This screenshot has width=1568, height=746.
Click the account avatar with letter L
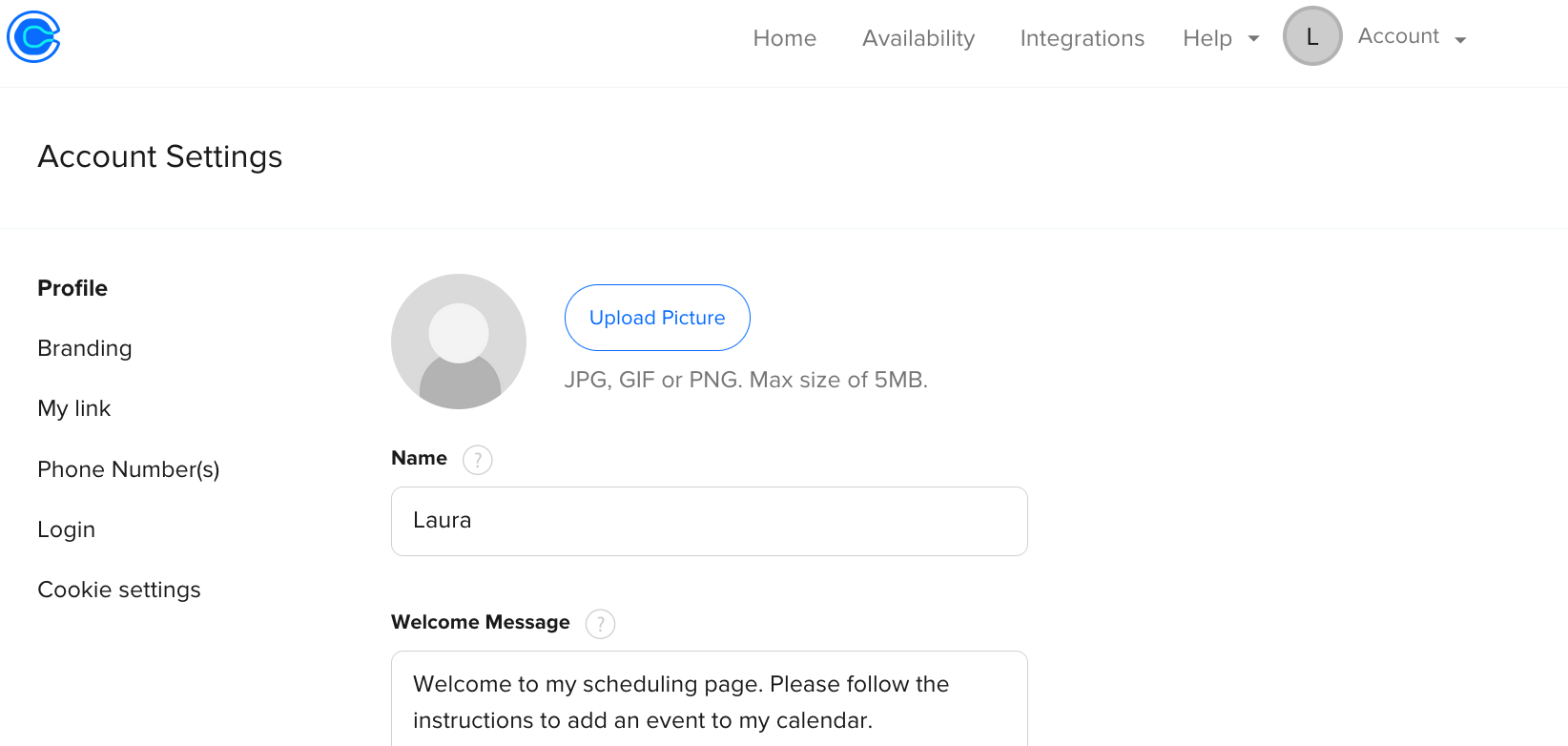click(x=1312, y=35)
